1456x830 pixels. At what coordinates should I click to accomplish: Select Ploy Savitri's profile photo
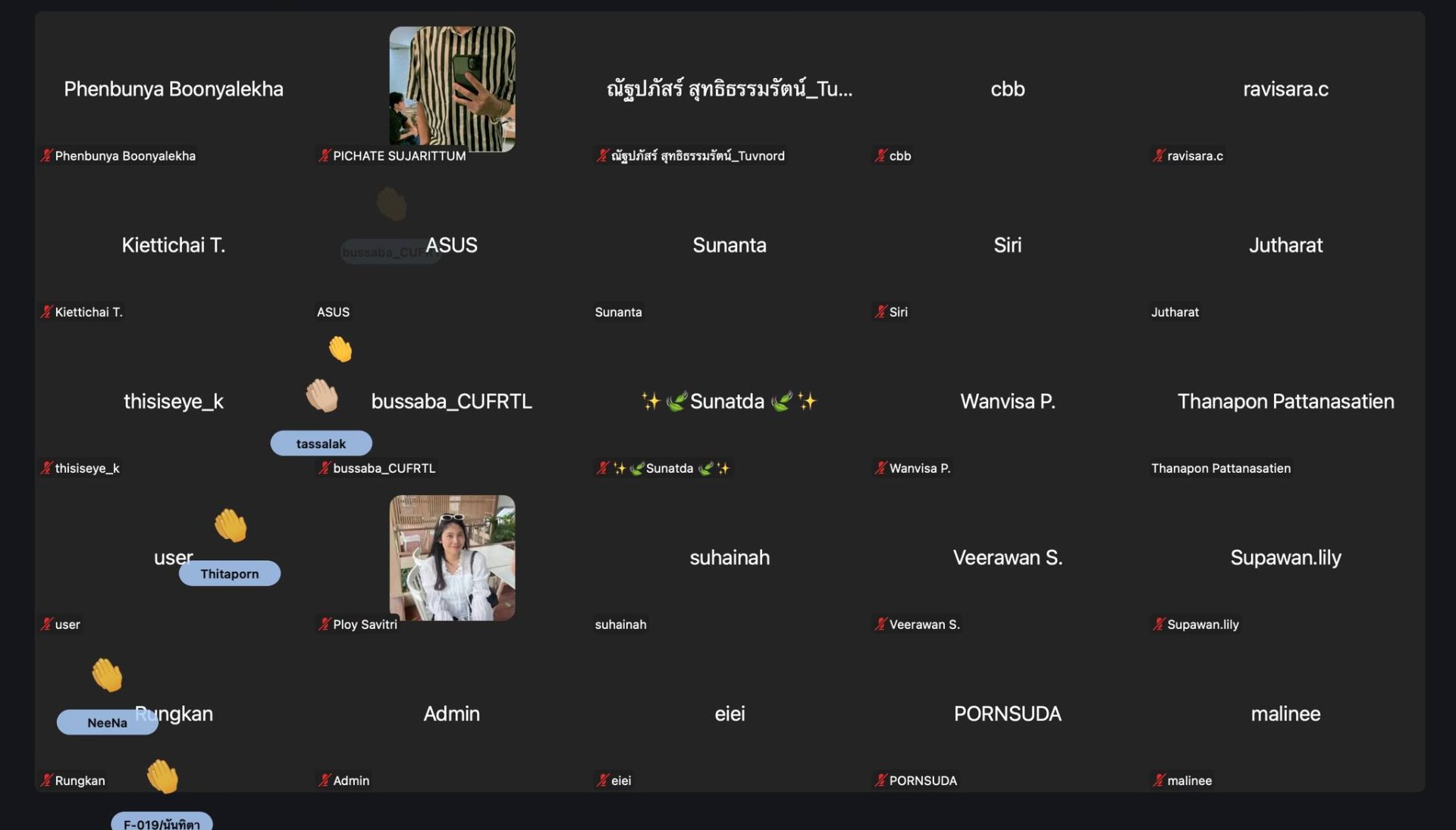pyautogui.click(x=452, y=557)
